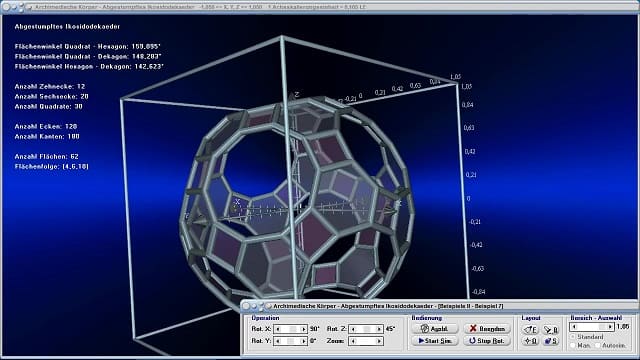Click the Zoom slider track
This screenshot has height=360, width=640.
coord(366,341)
